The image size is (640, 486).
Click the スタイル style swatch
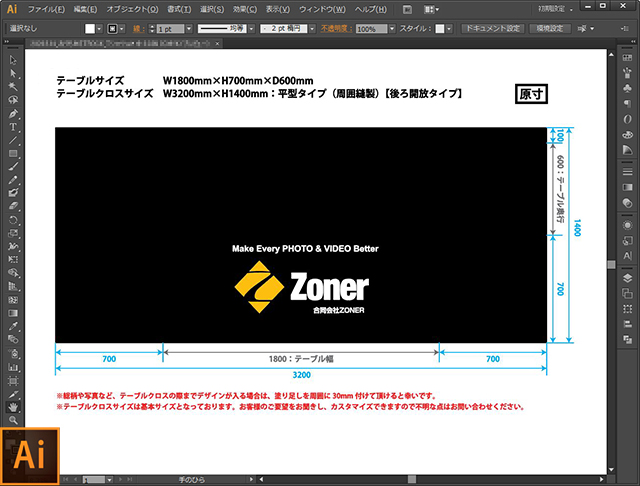tap(440, 29)
